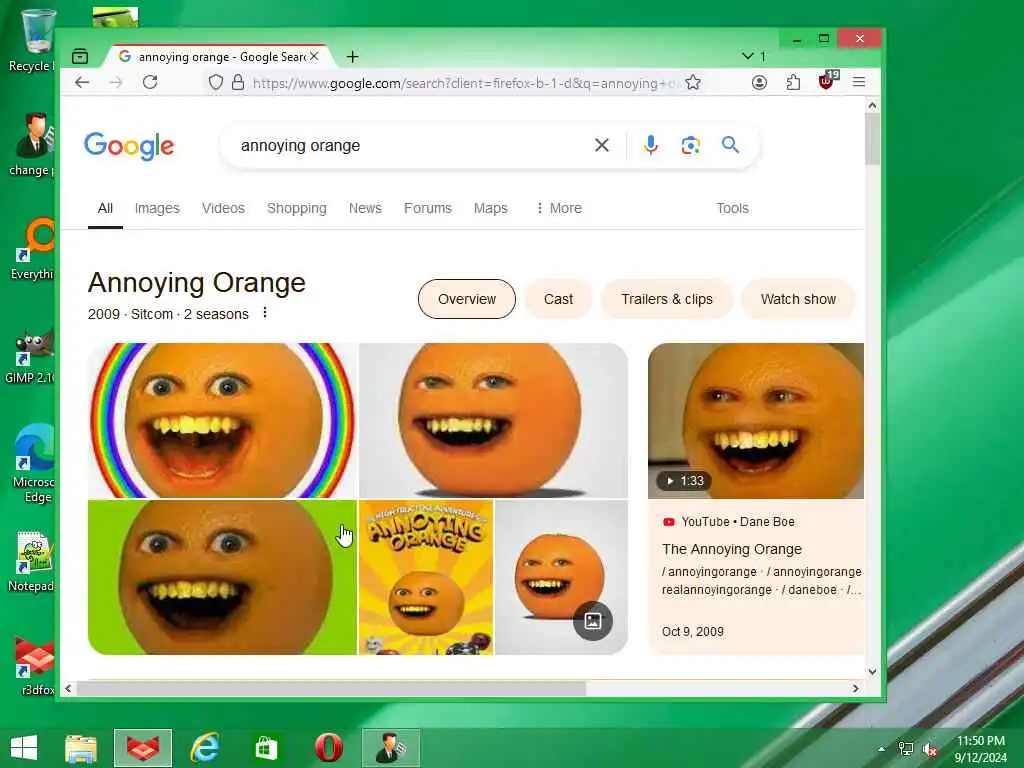Open tracking protection shield icon
The height and width of the screenshot is (768, 1024).
point(216,82)
